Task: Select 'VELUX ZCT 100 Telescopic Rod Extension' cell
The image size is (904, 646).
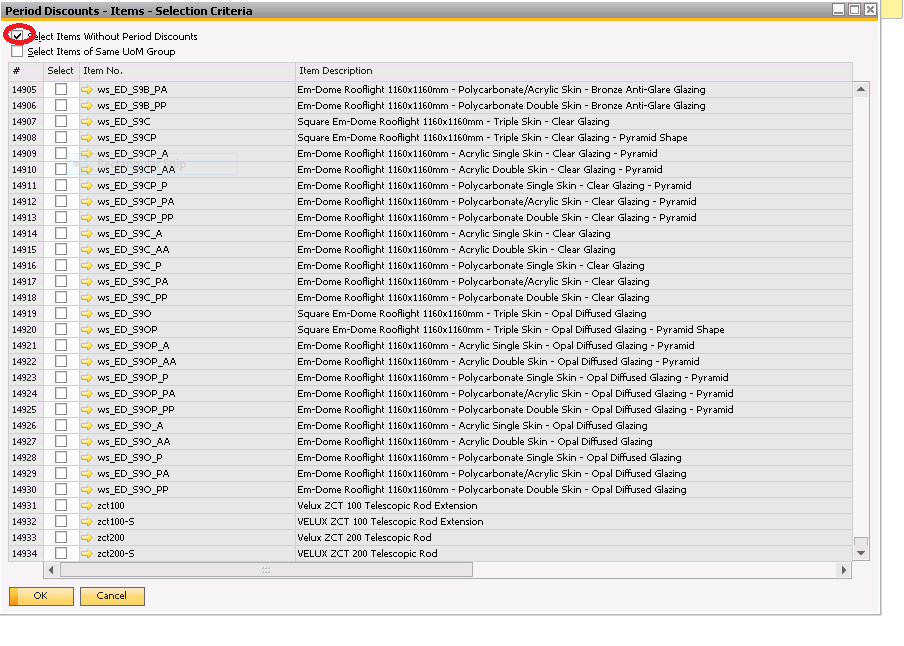Action: pos(574,521)
